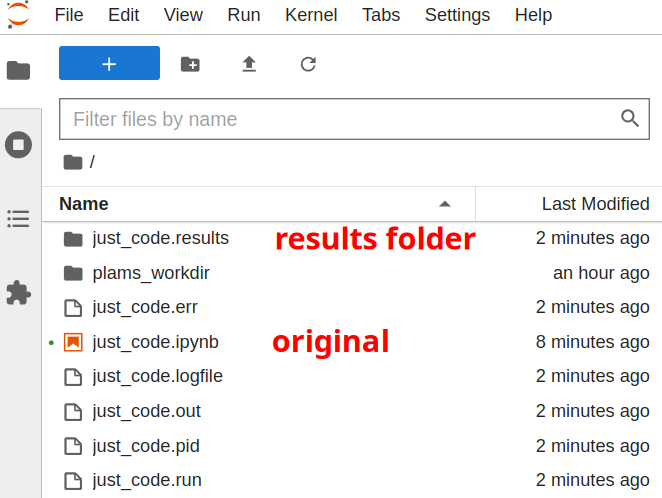Select the just_code.ipynb notebook
662x498 pixels.
click(x=155, y=342)
